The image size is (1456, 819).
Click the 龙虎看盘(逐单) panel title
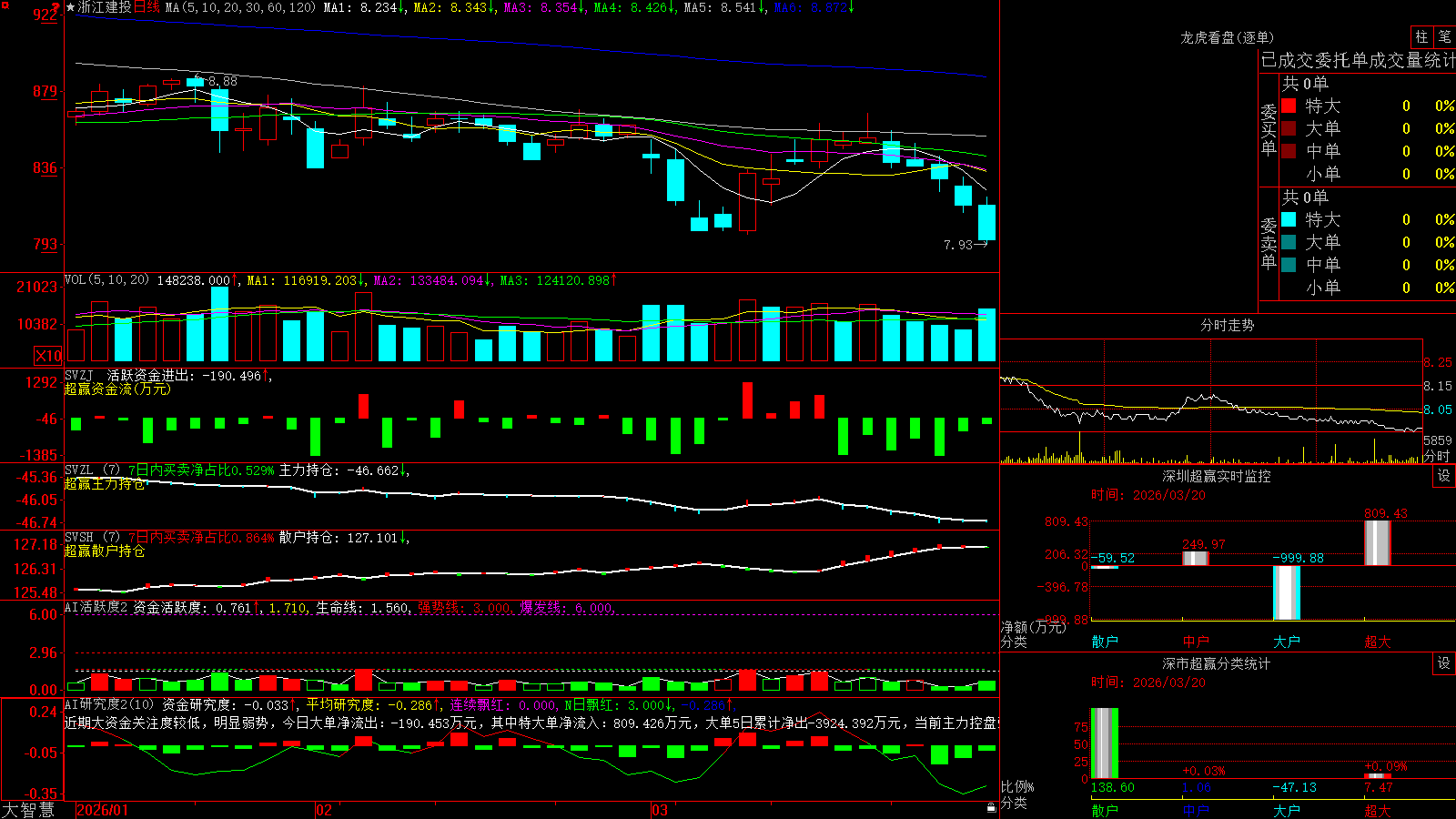[1227, 37]
